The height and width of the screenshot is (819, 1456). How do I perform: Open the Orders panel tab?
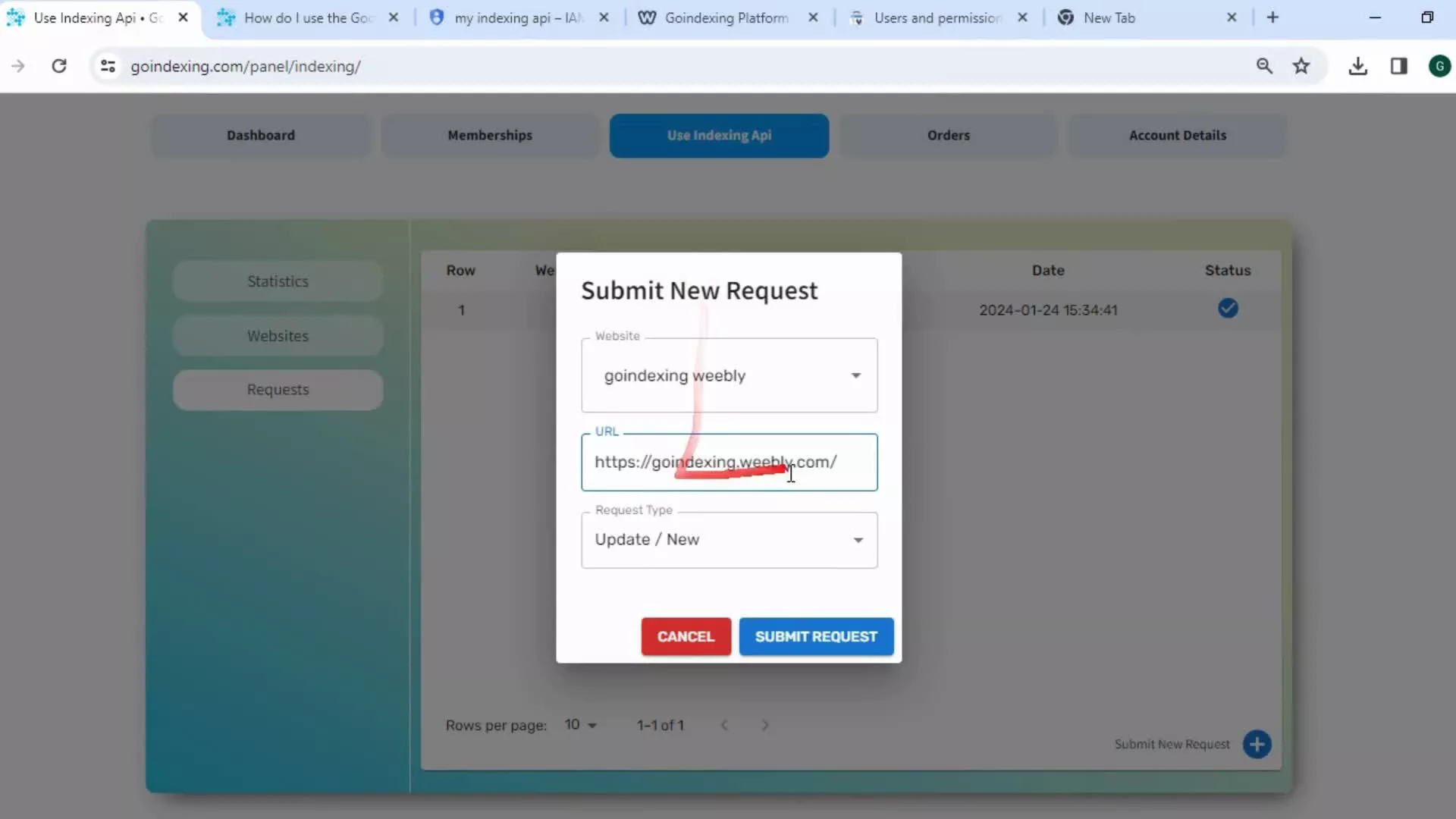[x=948, y=135]
